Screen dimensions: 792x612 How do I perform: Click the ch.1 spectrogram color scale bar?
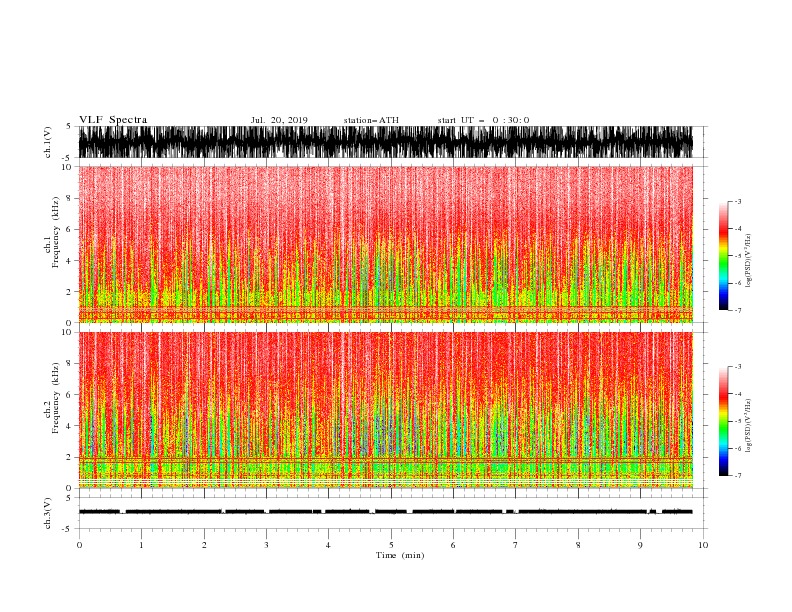(723, 256)
